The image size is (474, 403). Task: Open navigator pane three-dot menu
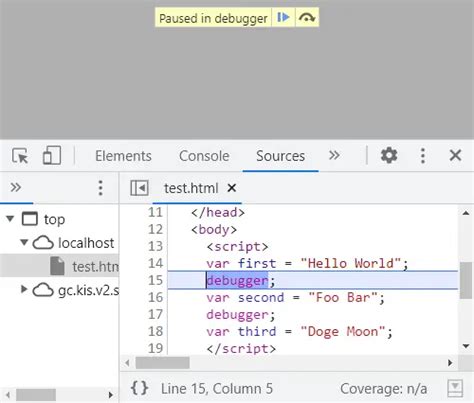point(100,188)
